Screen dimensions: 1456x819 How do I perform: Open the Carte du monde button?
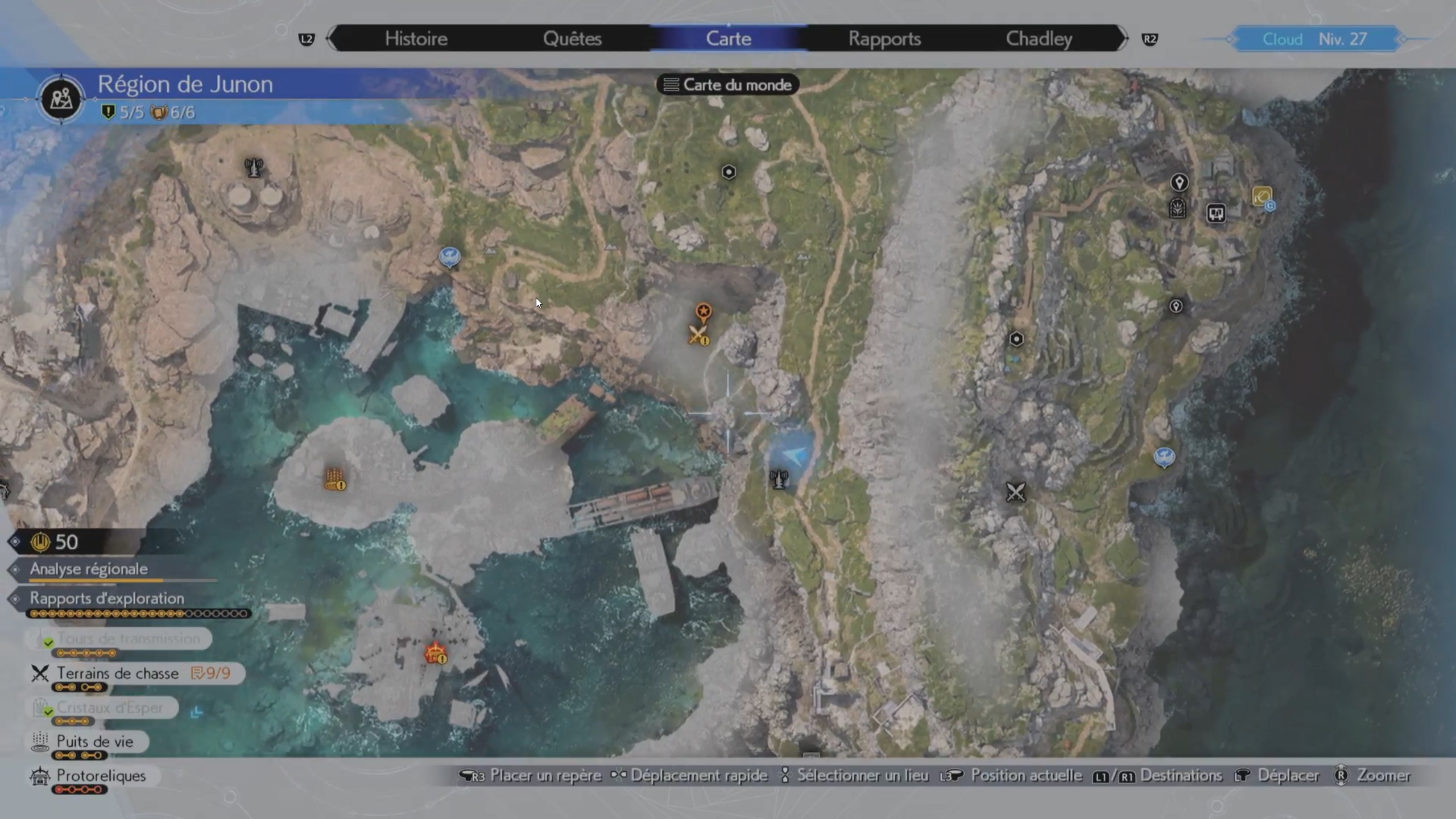click(x=728, y=85)
